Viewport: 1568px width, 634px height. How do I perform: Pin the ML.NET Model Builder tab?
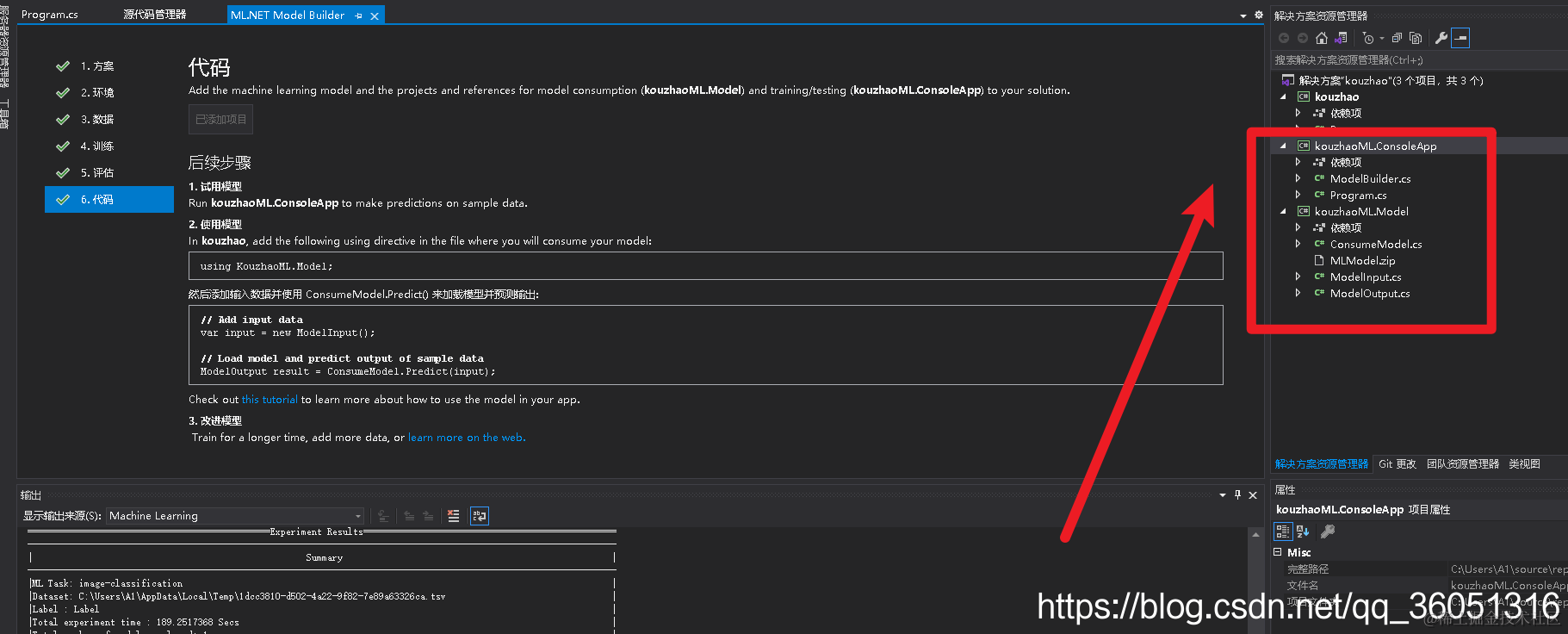358,16
